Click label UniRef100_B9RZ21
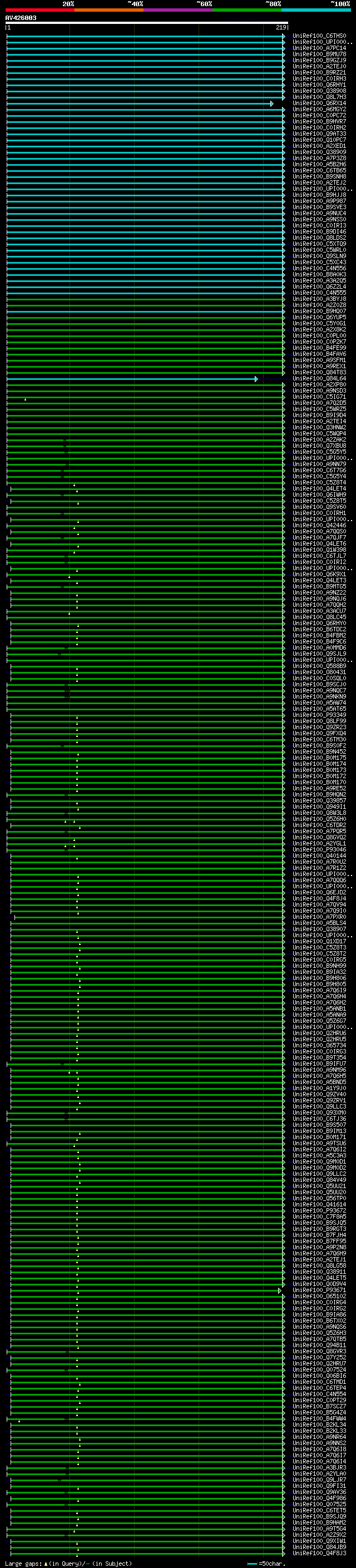 319,72
